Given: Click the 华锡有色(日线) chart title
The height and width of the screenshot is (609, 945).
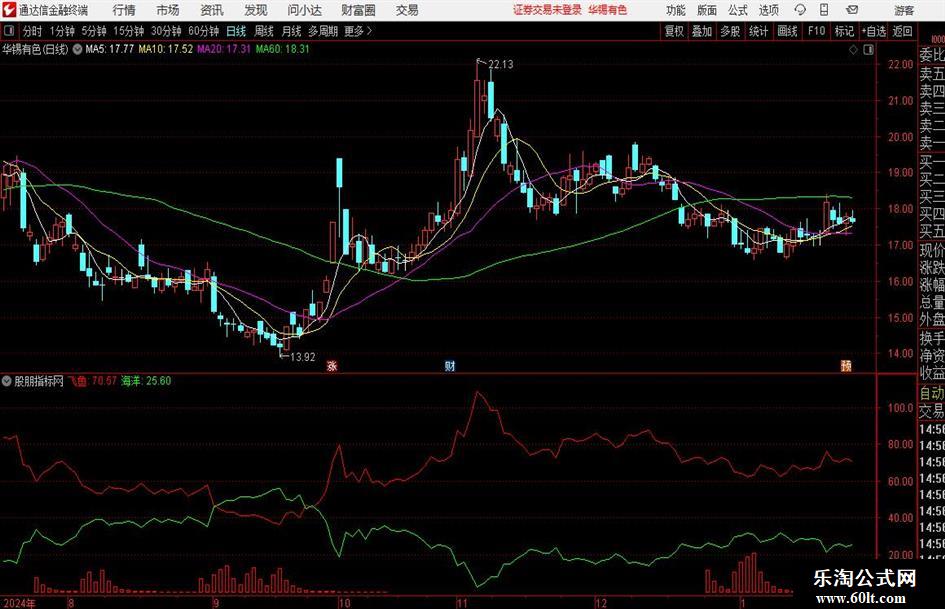Looking at the screenshot, I should (x=35, y=49).
